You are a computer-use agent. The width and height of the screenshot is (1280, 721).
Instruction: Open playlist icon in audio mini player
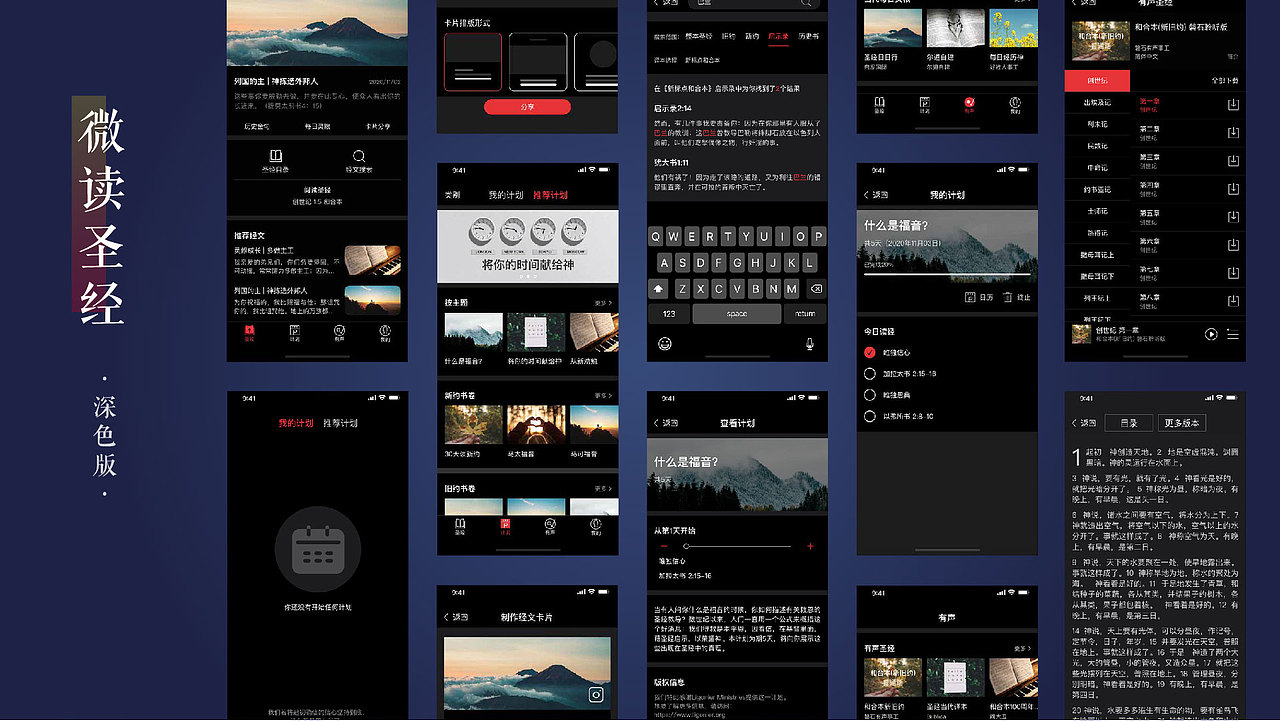1233,334
